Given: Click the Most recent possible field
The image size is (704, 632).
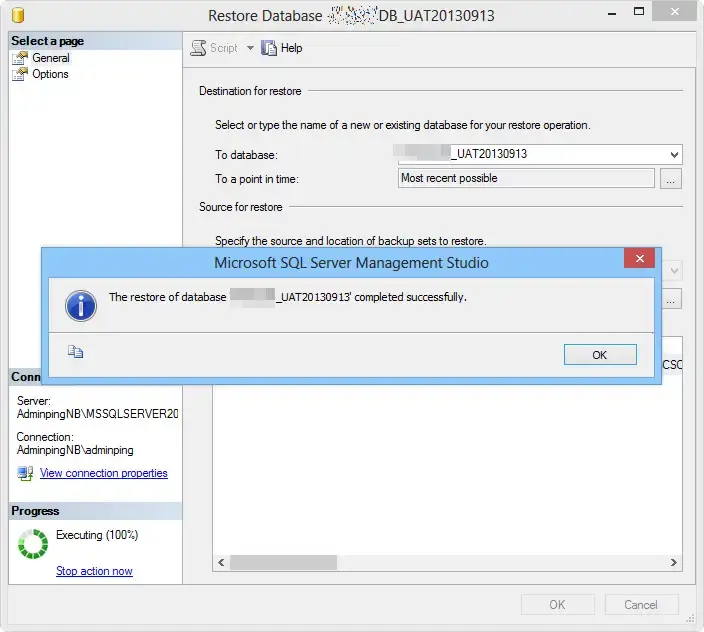Looking at the screenshot, I should [x=526, y=178].
